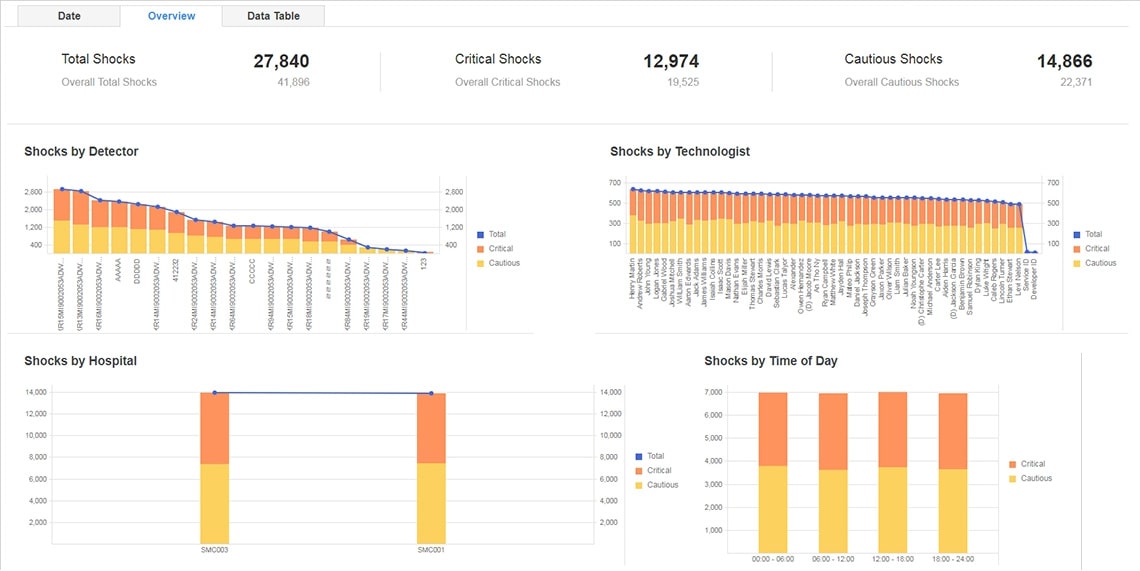The image size is (1140, 571).
Task: Toggle Total legend in Shocks by Detector
Action: 497,234
